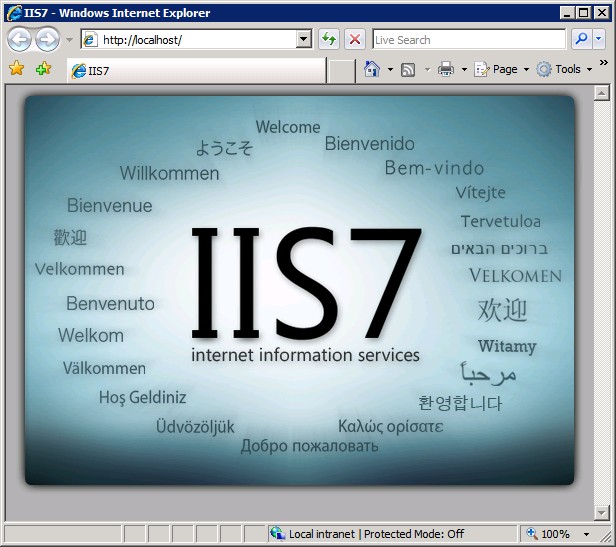Viewport: 616px width, 547px height.
Task: Expand the Print dropdown arrow
Action: [x=464, y=70]
